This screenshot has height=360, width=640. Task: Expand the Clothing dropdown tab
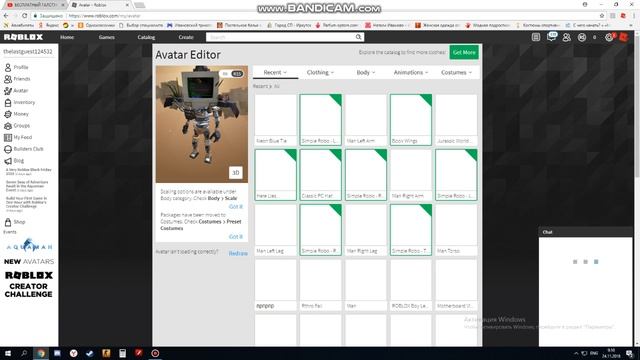pos(320,72)
